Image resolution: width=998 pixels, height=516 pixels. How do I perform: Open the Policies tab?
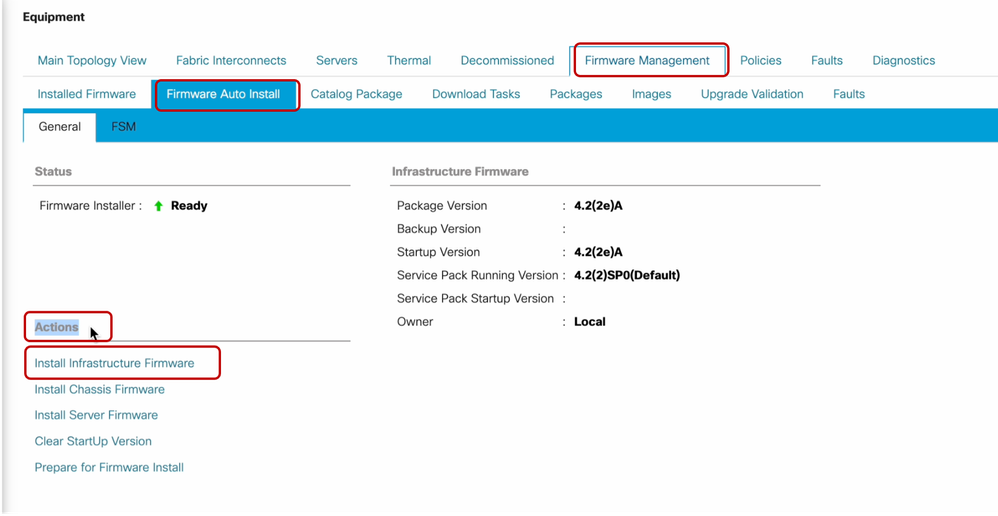pos(761,60)
